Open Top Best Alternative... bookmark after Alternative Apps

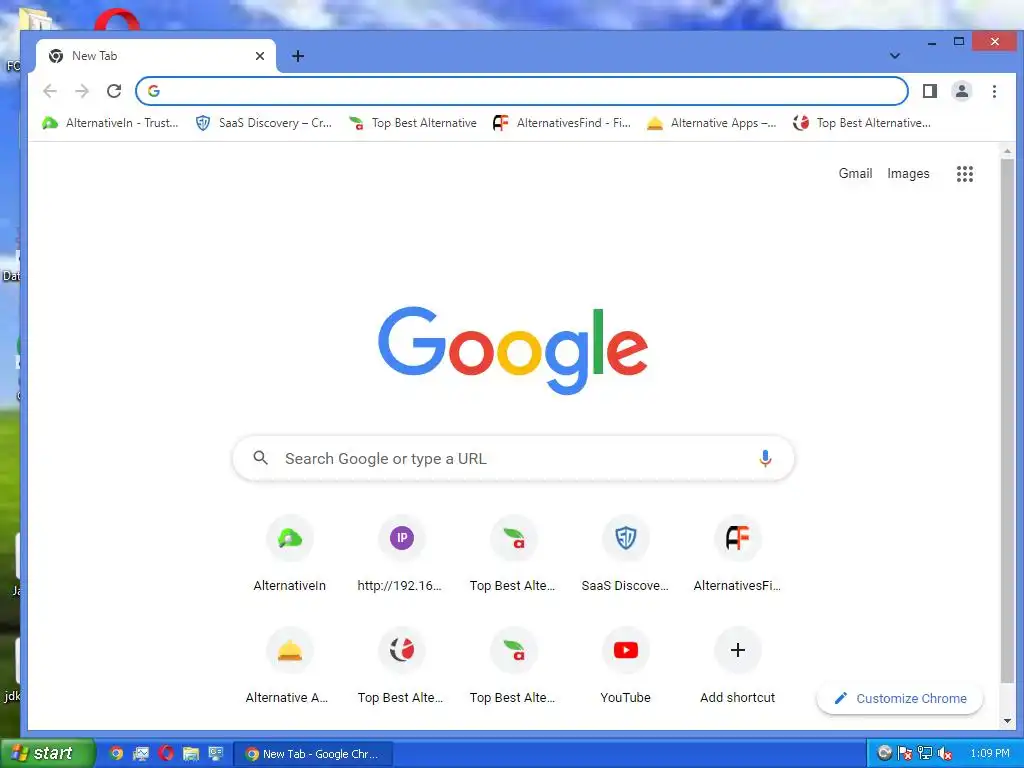[862, 123]
